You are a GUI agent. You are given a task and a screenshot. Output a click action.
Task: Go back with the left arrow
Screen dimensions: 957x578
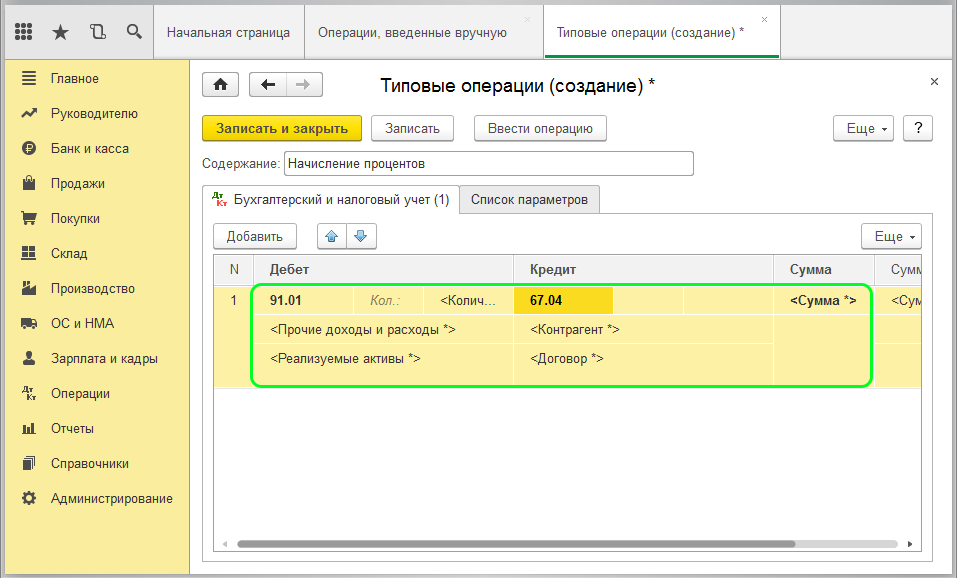click(x=267, y=85)
